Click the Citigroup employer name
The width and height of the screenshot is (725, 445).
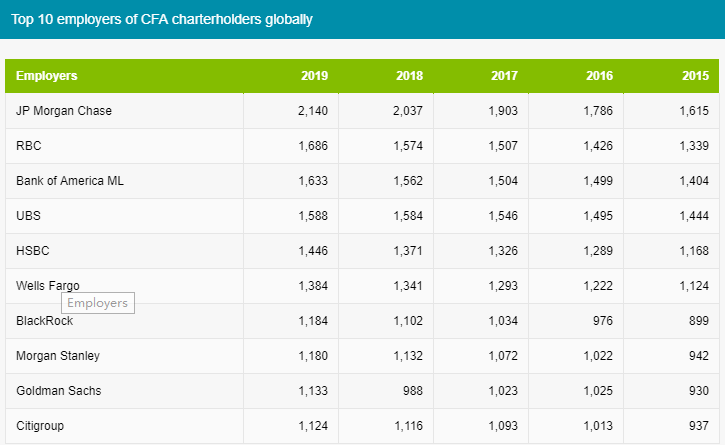click(40, 426)
